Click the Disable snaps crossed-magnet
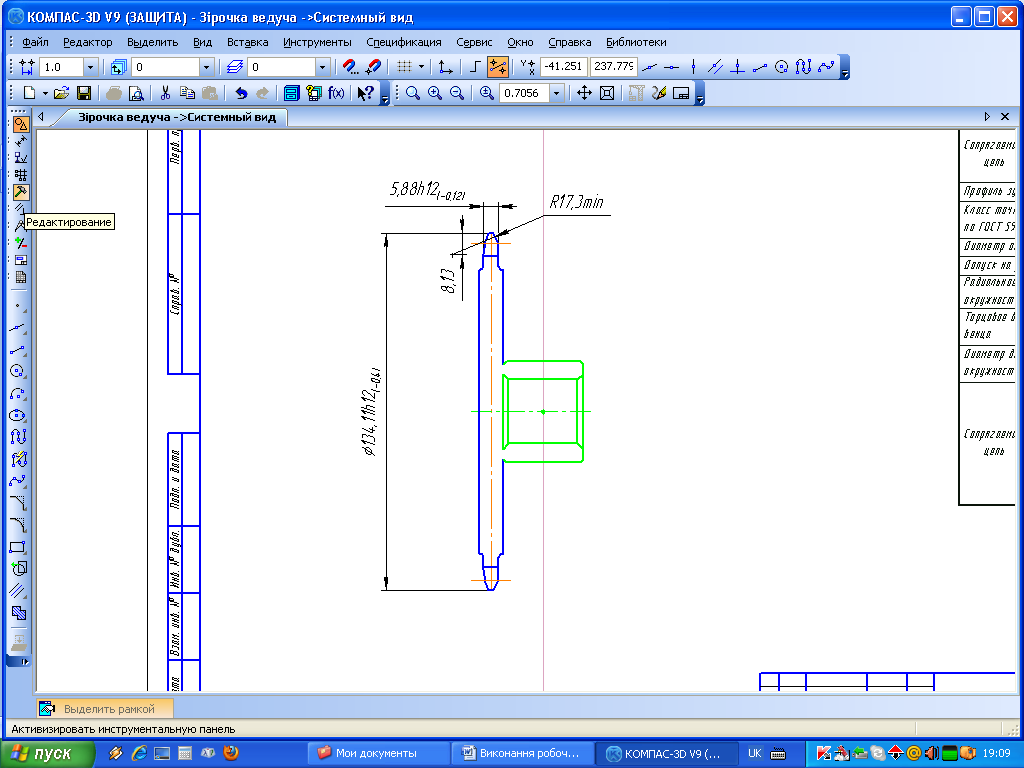Screen dimensions: 1024x768 (373, 67)
